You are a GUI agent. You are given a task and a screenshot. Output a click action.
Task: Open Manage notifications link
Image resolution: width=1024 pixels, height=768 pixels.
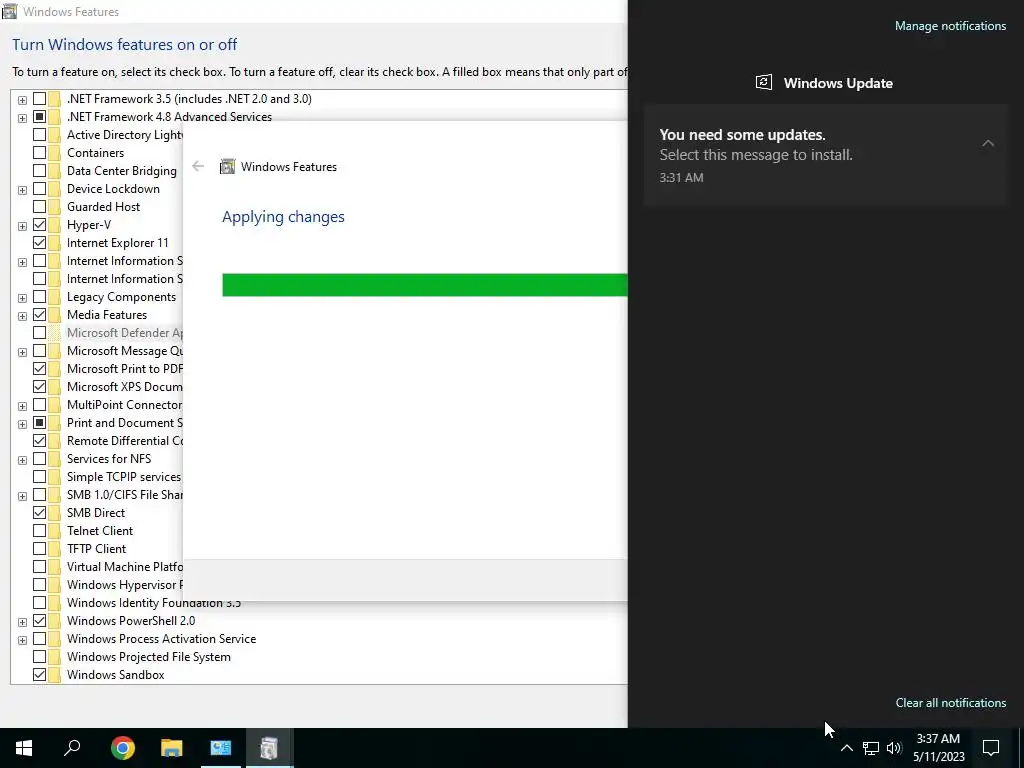coord(950,26)
